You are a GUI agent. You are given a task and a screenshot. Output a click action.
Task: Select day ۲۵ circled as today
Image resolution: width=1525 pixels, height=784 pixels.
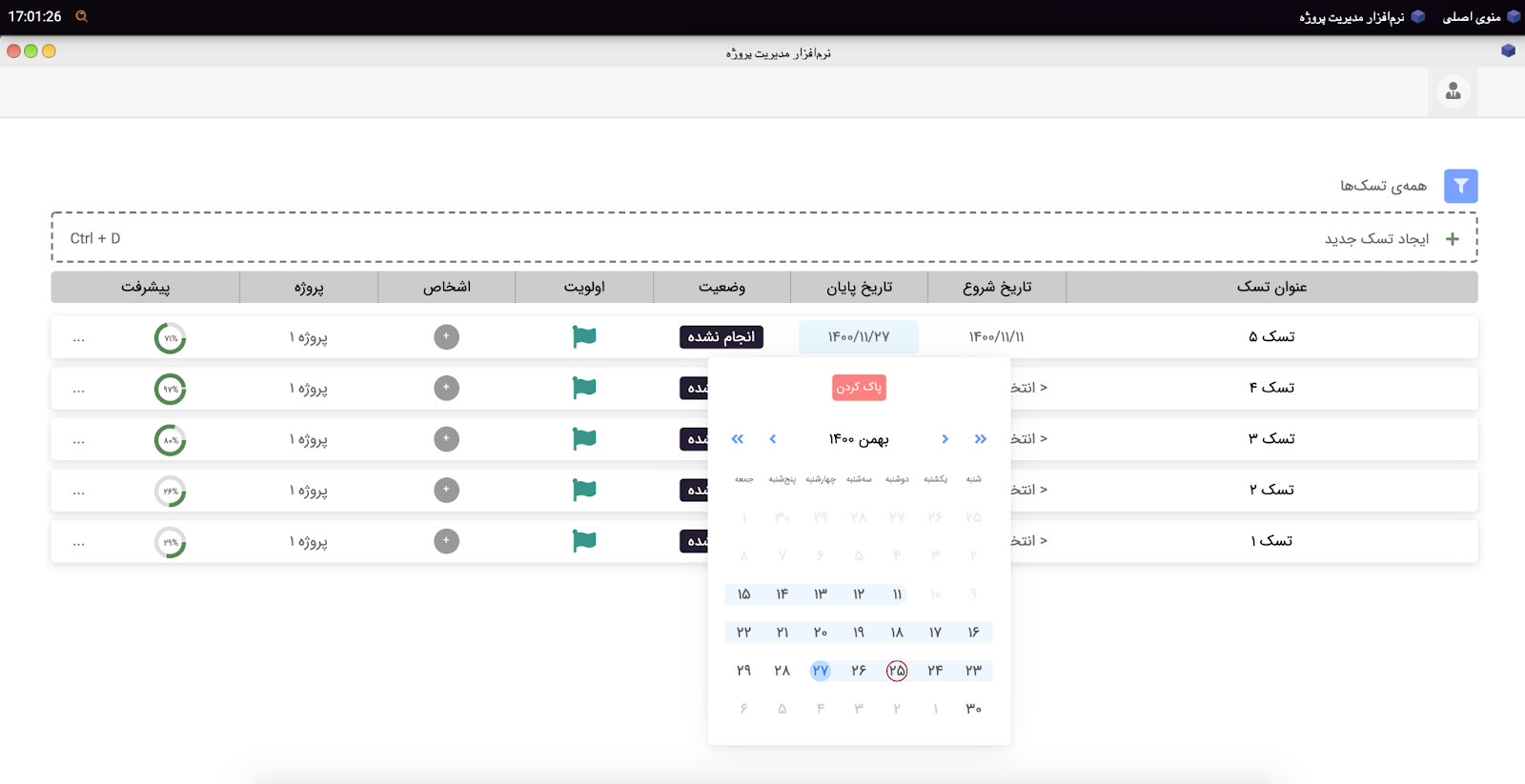point(897,671)
